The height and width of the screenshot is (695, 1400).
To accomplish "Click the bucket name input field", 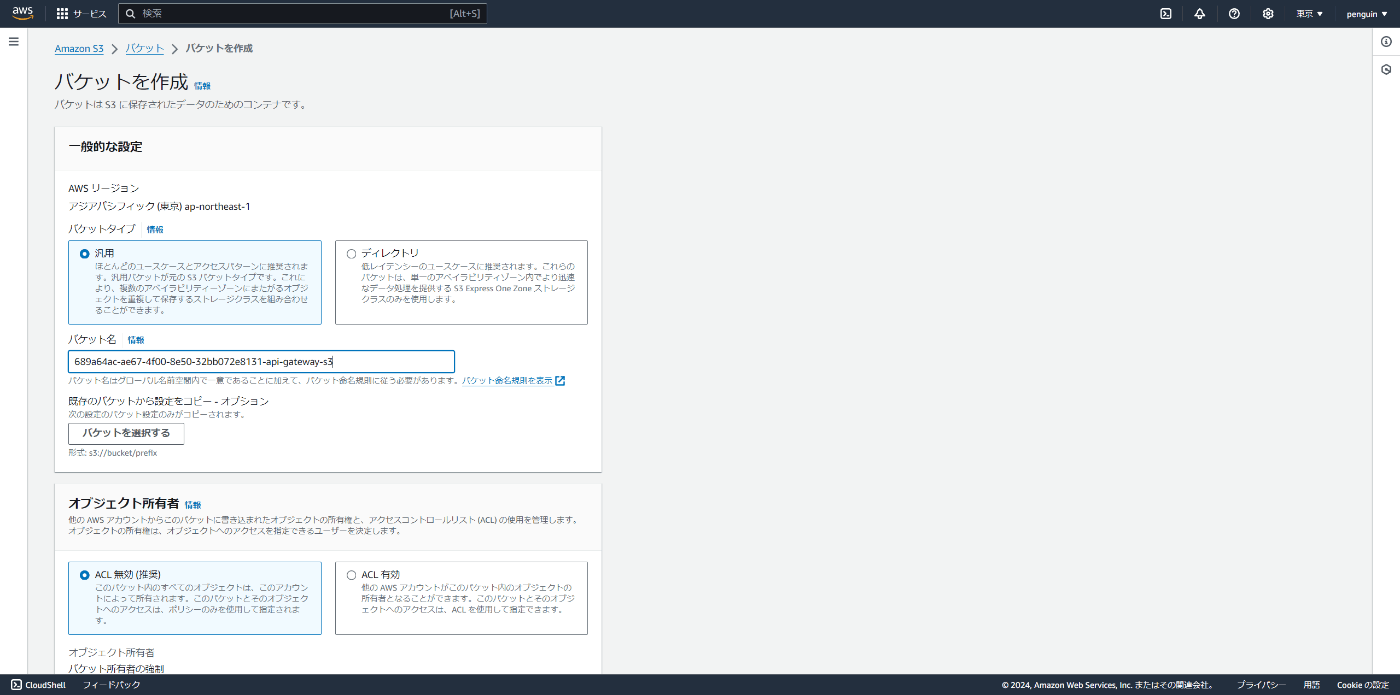I will point(261,361).
